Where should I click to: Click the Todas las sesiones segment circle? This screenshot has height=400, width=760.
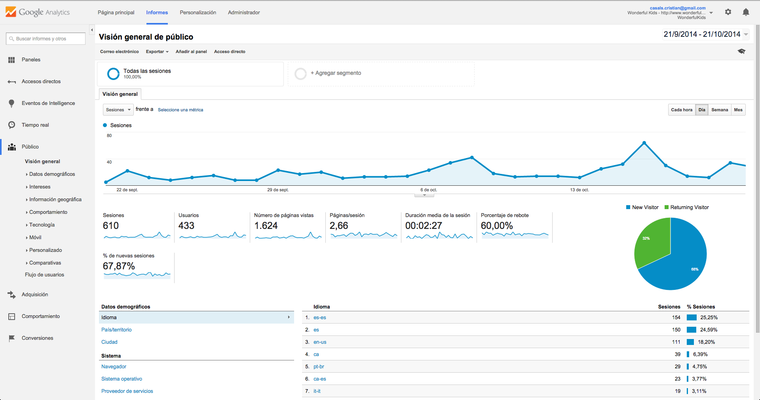pyautogui.click(x=113, y=74)
